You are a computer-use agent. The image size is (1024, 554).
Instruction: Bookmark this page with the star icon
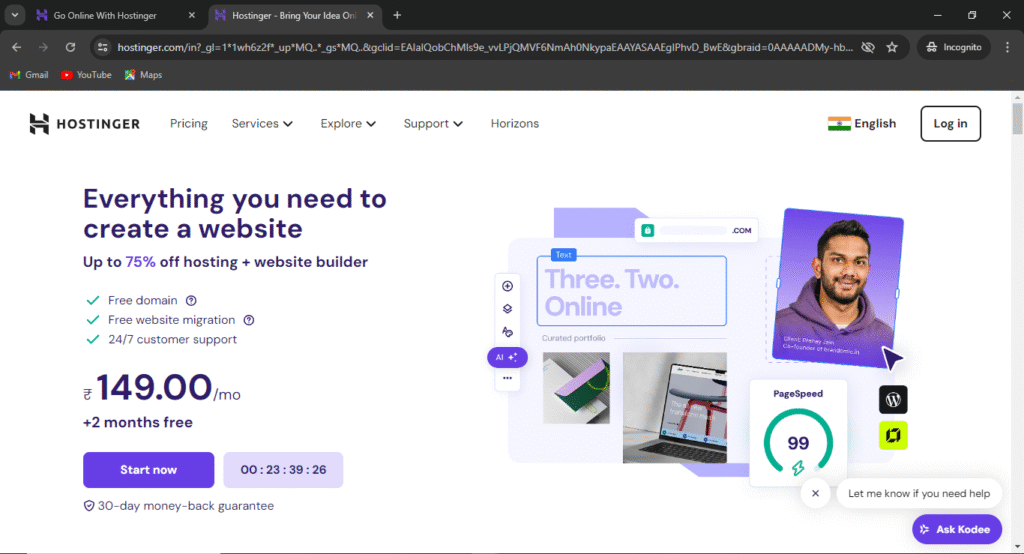pyautogui.click(x=892, y=47)
